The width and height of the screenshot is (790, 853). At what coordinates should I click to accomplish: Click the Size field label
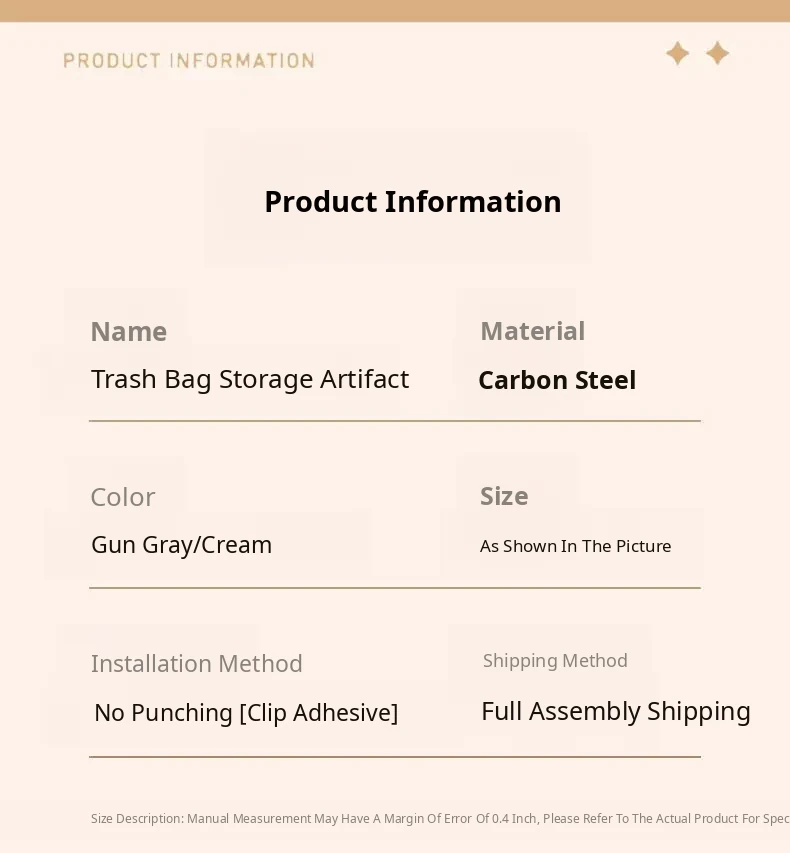[504, 496]
